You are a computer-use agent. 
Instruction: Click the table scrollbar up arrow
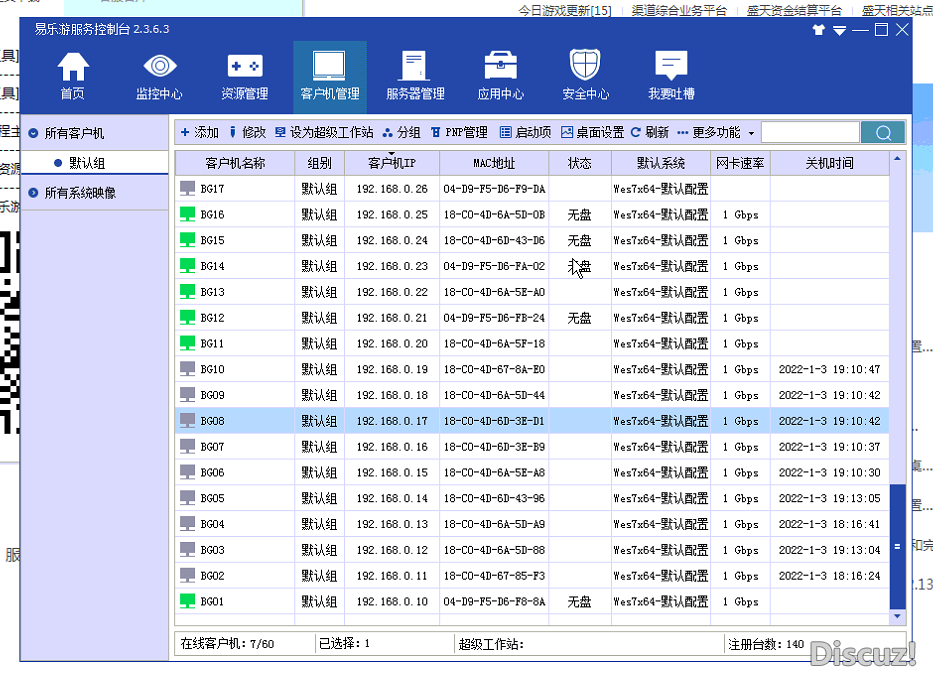[897, 159]
